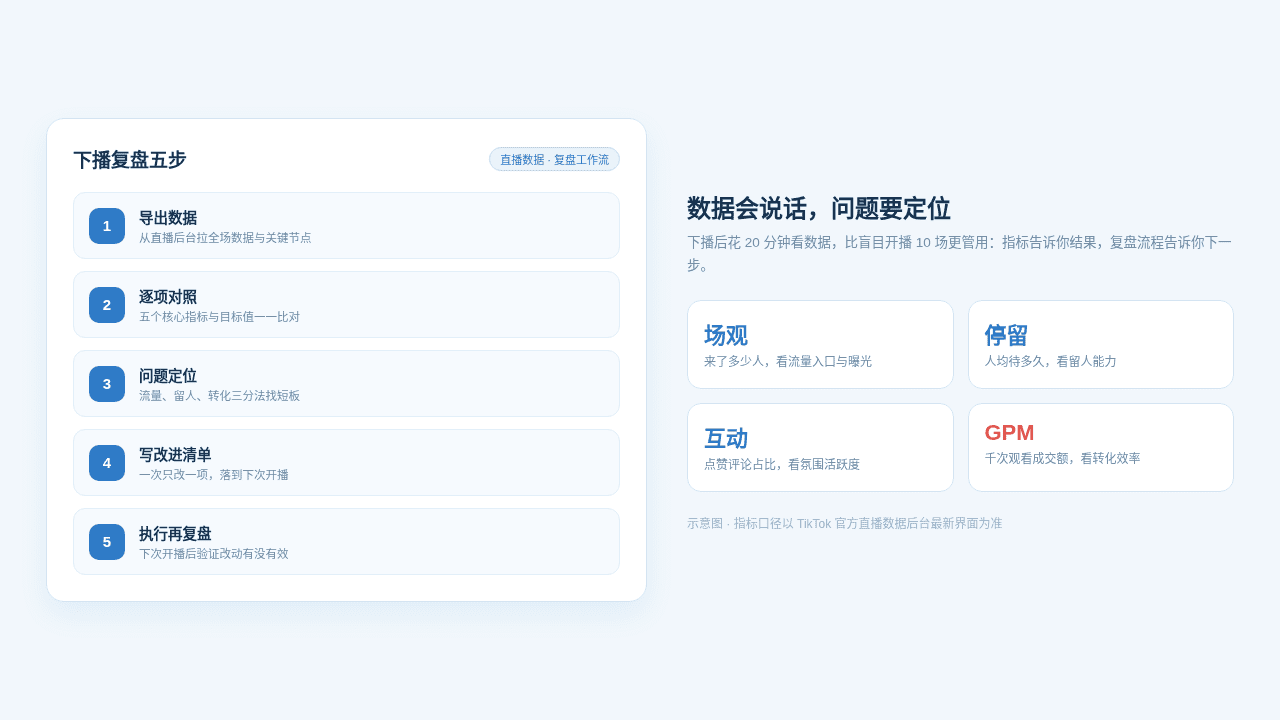Click the text 一次只改一项，落到下次开播
The width and height of the screenshot is (1280, 720).
[x=214, y=475]
